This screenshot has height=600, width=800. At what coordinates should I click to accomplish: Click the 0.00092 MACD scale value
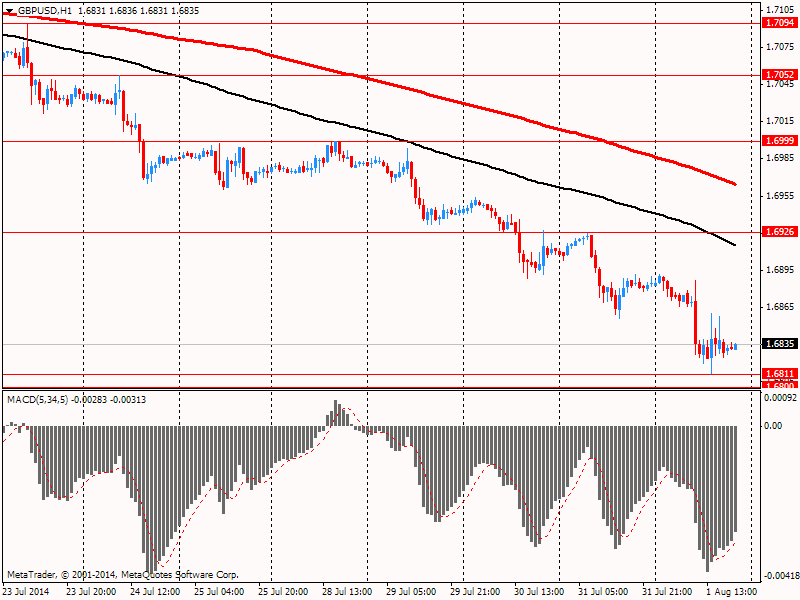[x=780, y=397]
